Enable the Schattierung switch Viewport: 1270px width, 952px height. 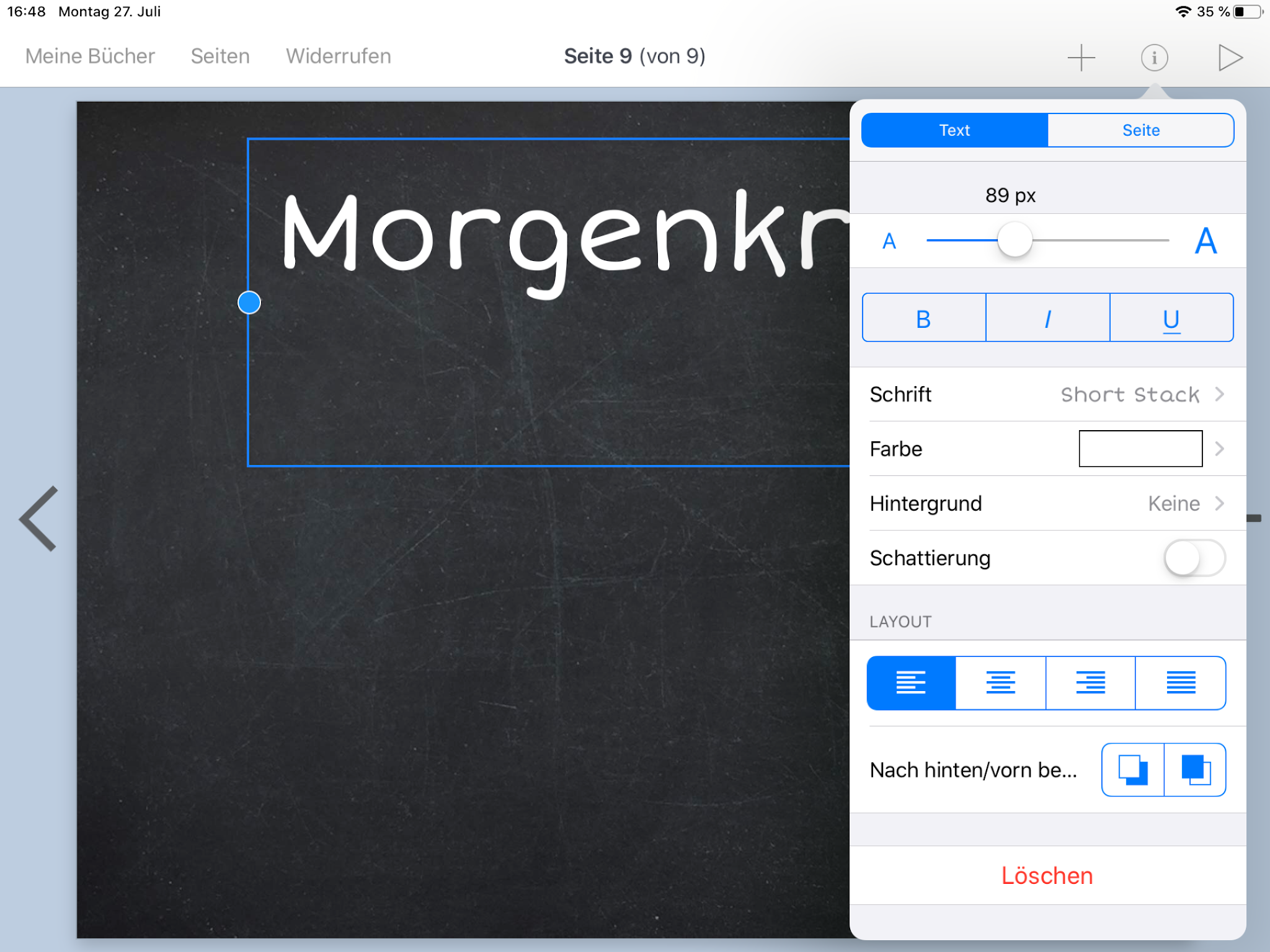[1194, 558]
